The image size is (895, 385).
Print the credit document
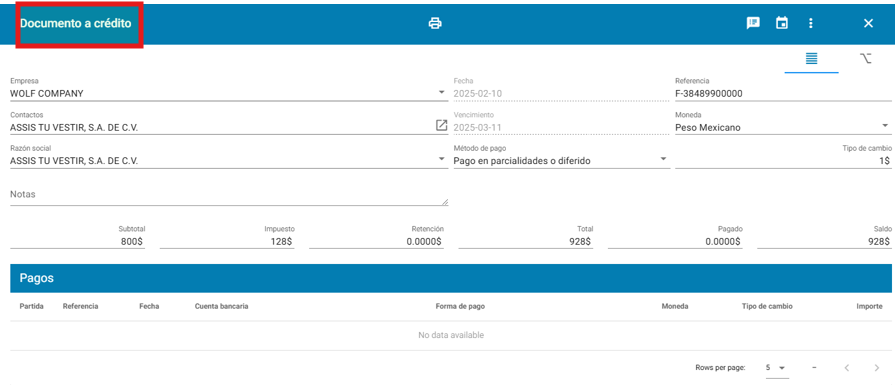435,23
